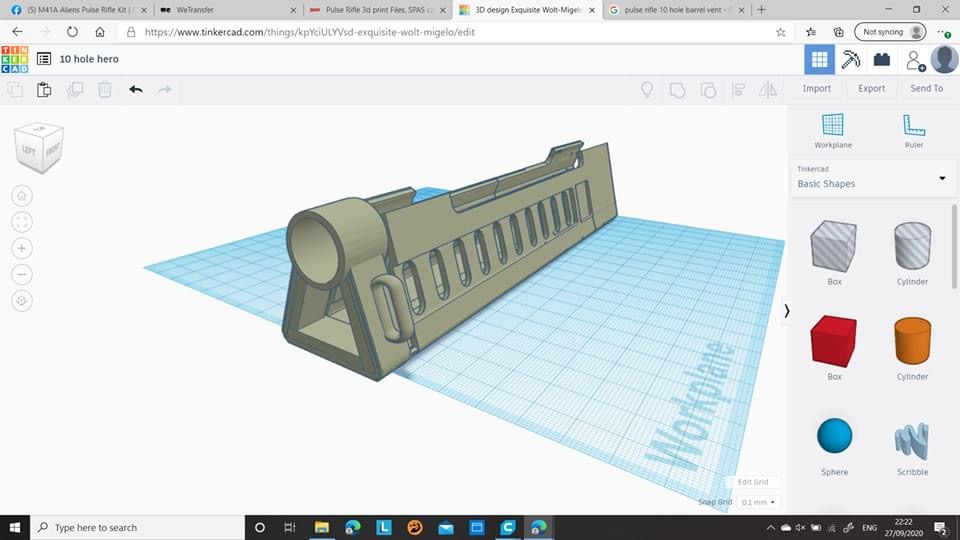
Task: Click the browser address bar URL
Action: [310, 32]
